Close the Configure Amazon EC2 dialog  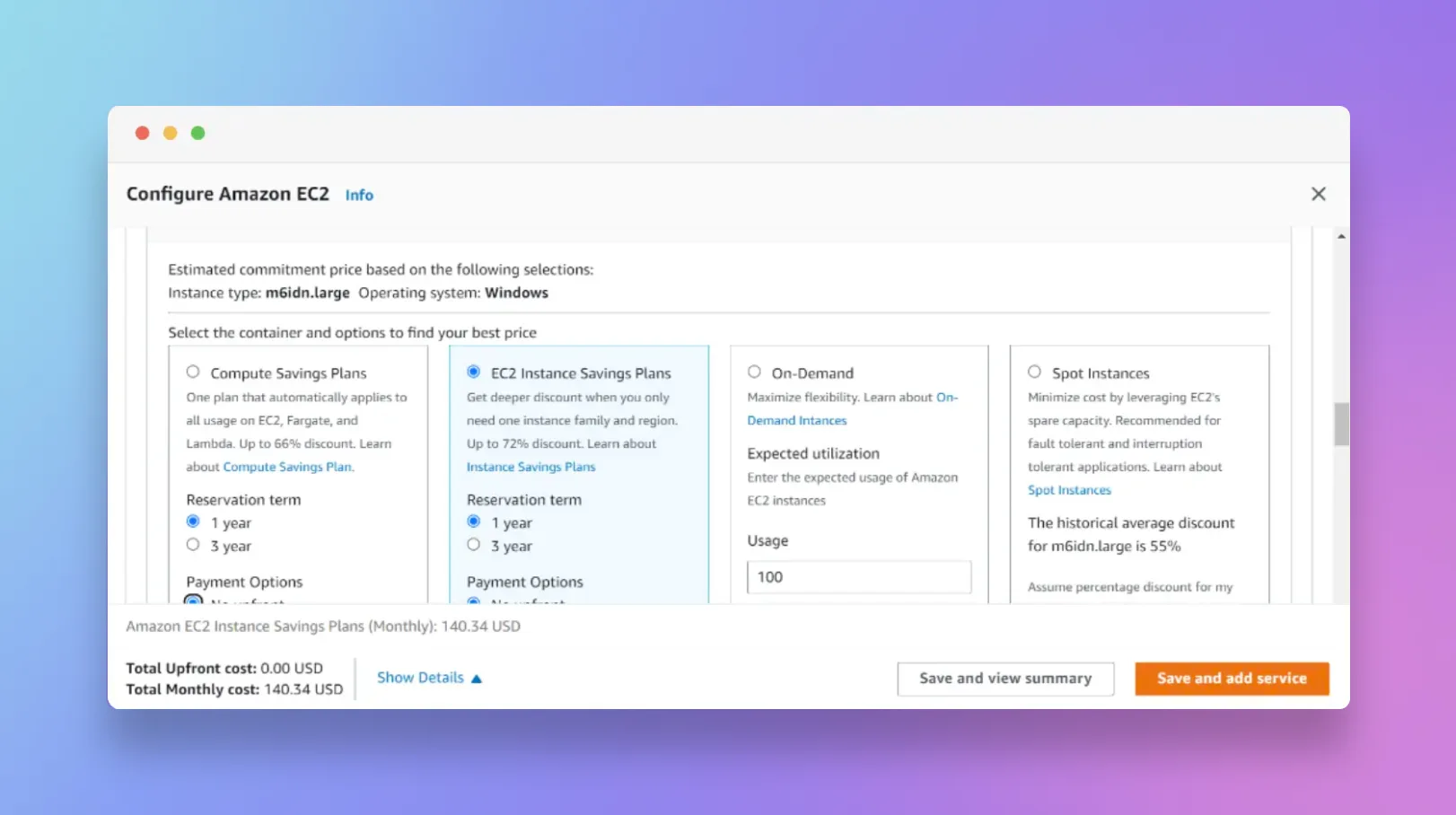pyautogui.click(x=1318, y=194)
